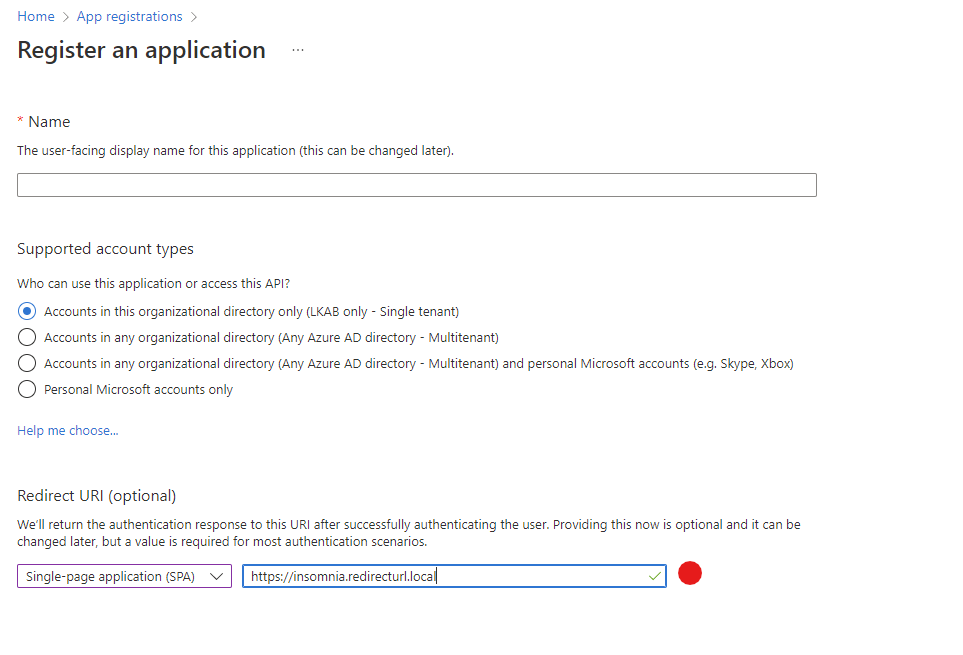This screenshot has height=655, width=963.
Task: Choose Personal Microsoft accounts only
Action: click(27, 389)
